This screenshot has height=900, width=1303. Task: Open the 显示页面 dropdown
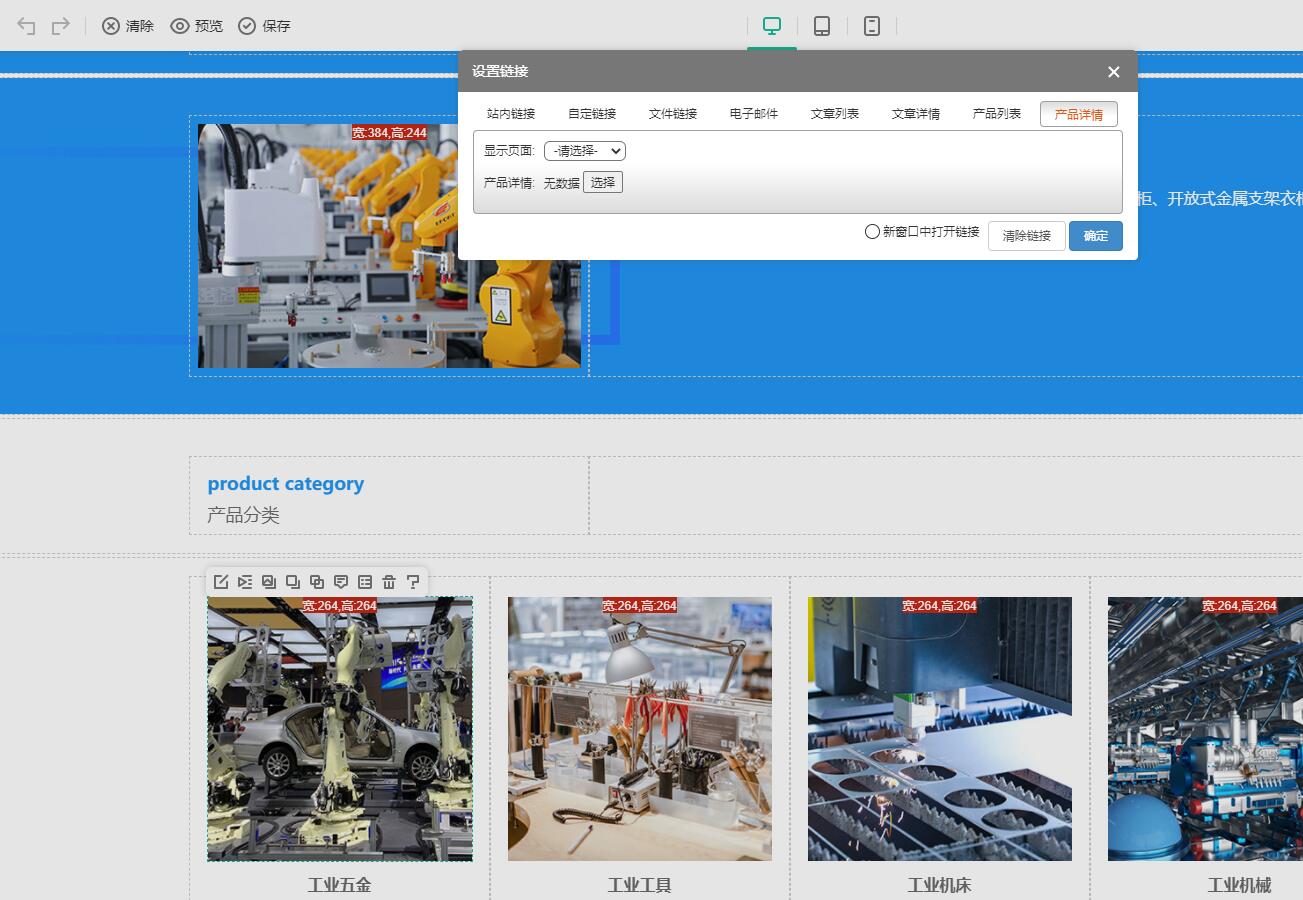pos(585,151)
